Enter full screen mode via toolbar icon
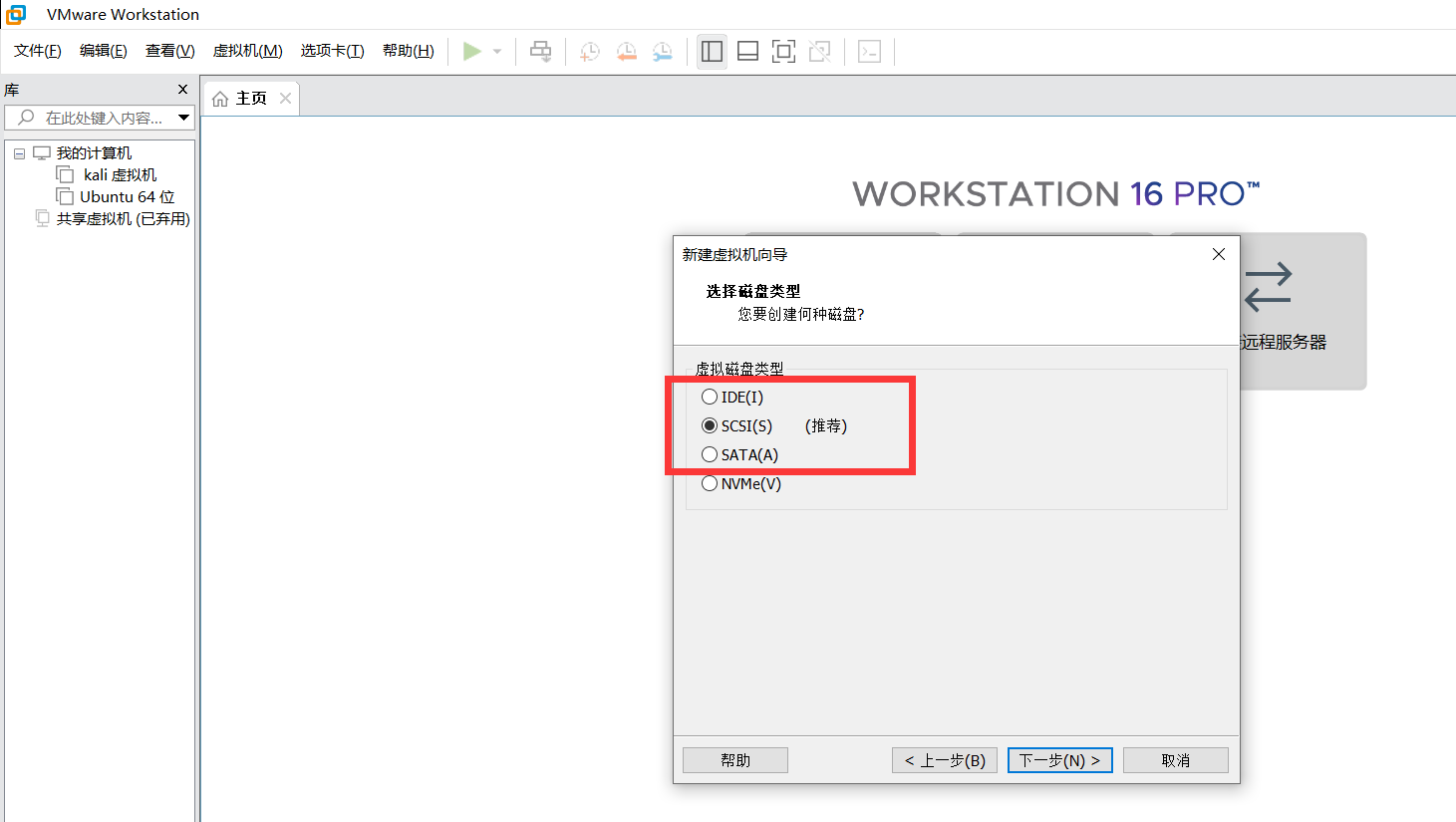Image resolution: width=1456 pixels, height=822 pixels. [784, 51]
